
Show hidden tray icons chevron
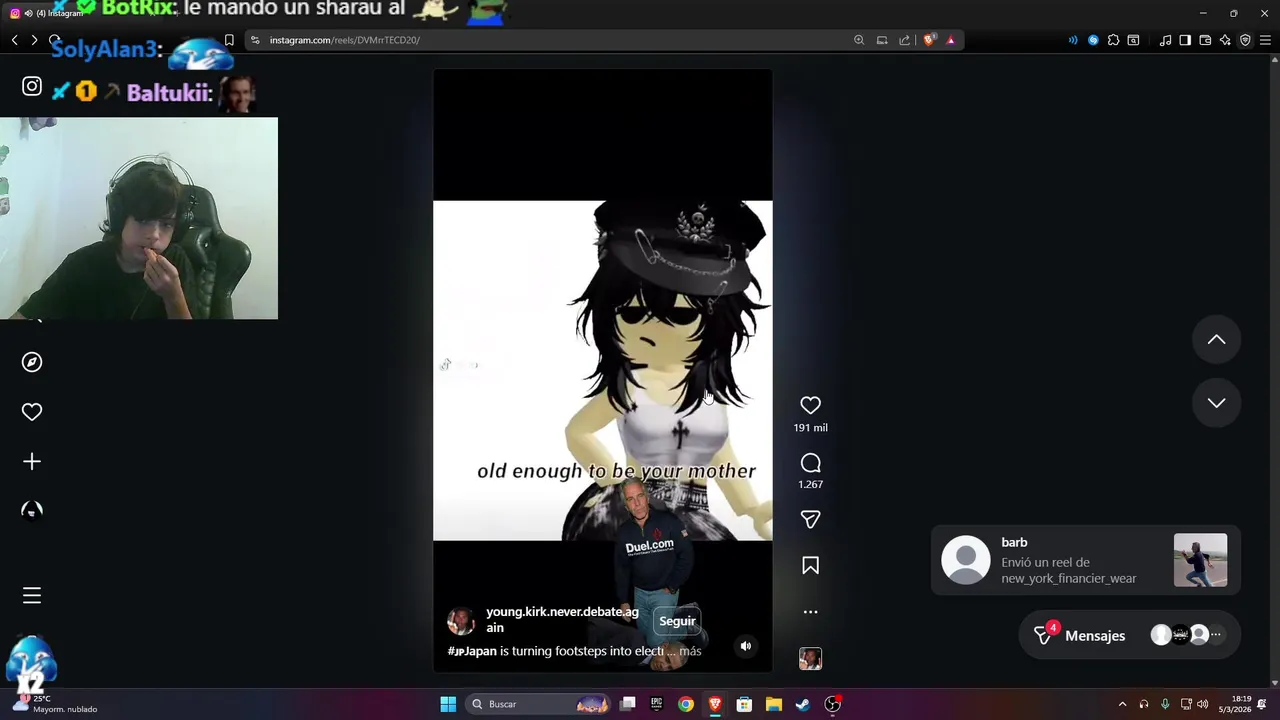(1122, 704)
